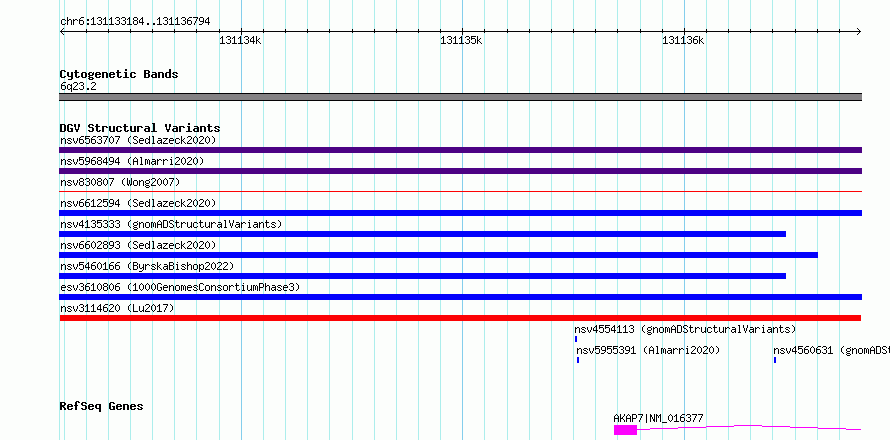Click small blue marker under nsv4554113

(x=576, y=339)
